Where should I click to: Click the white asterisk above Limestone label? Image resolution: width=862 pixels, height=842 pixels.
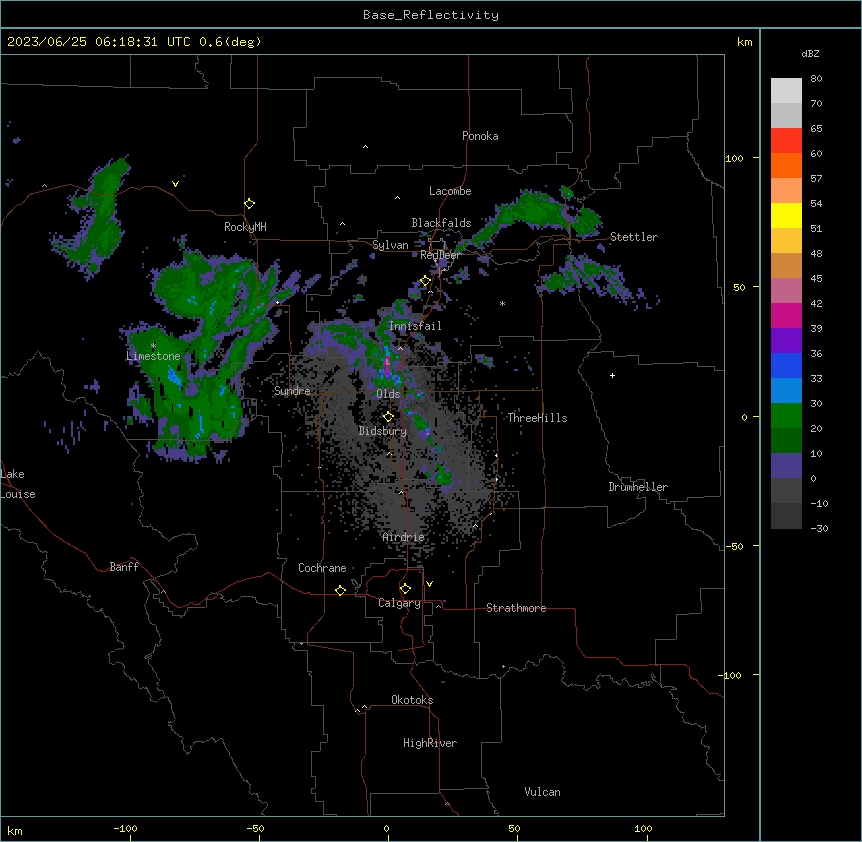153,346
